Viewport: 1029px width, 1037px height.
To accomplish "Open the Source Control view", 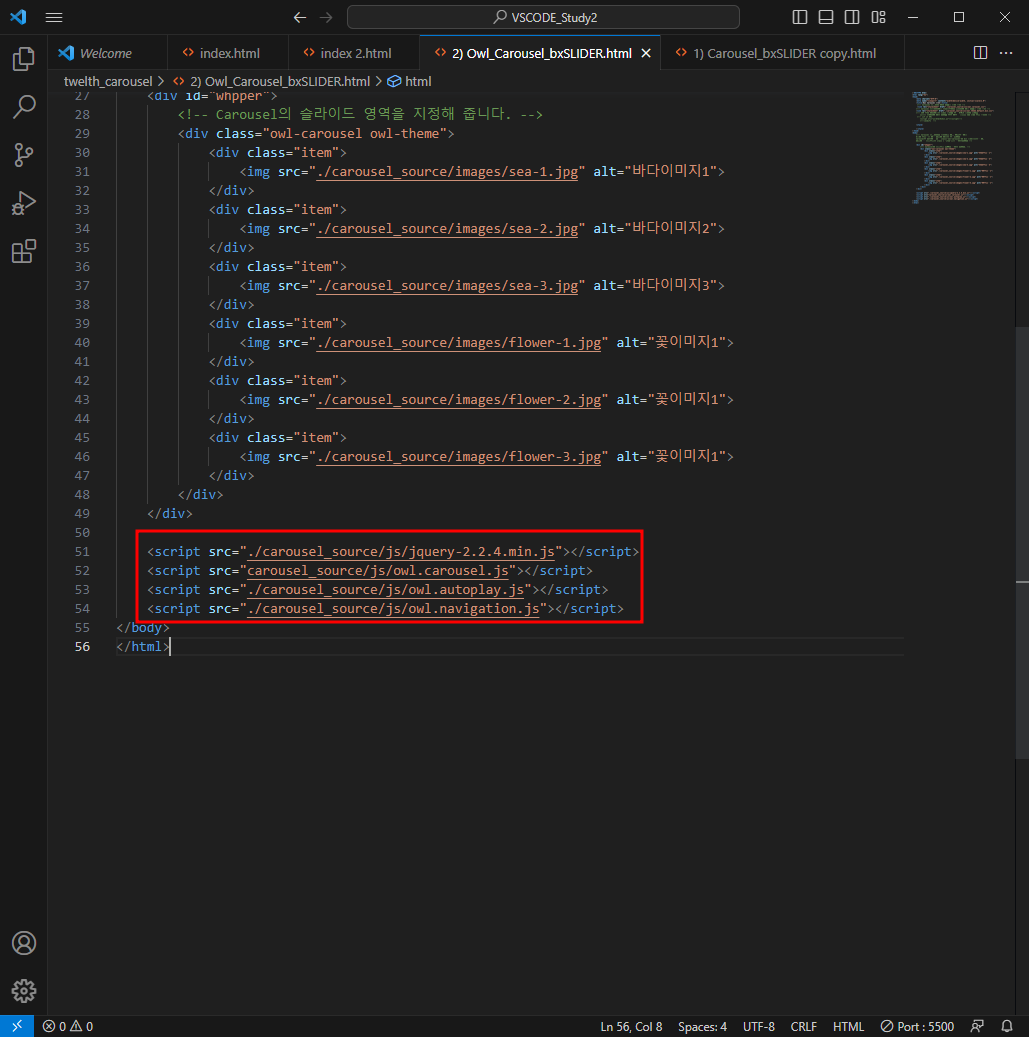I will (24, 155).
